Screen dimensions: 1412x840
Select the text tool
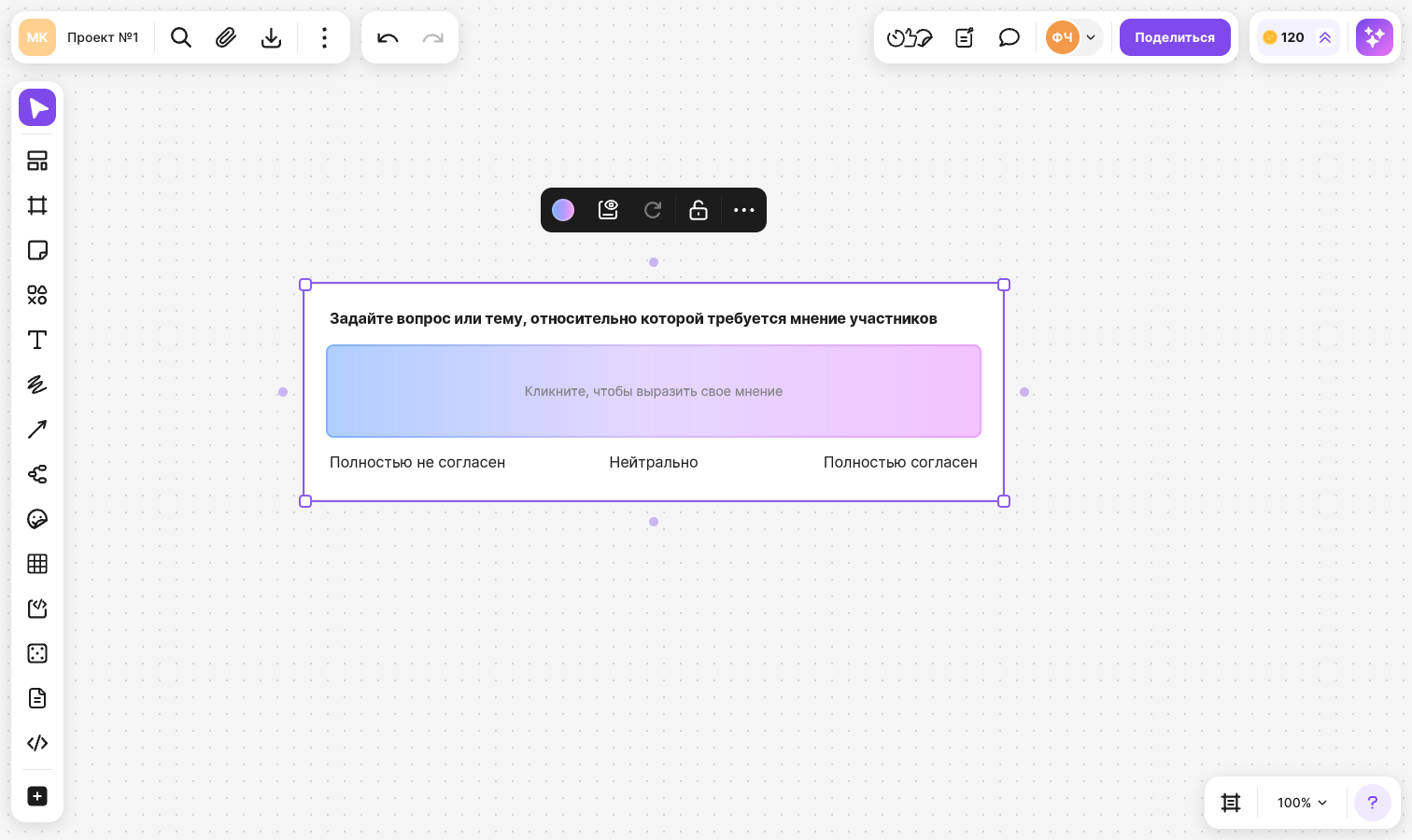(x=37, y=340)
